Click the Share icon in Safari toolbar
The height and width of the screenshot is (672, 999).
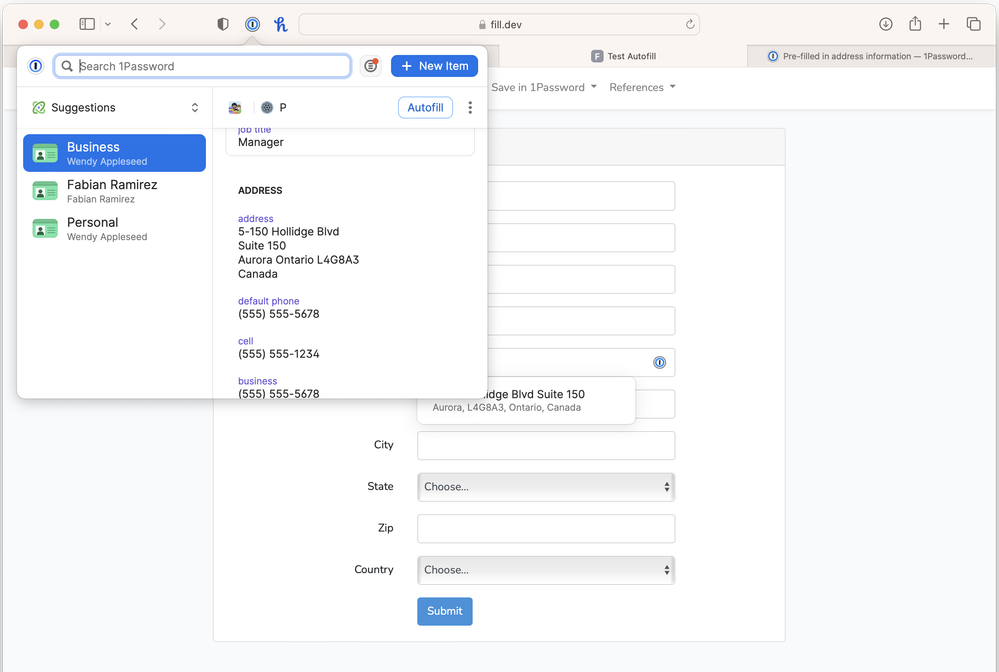tap(915, 24)
